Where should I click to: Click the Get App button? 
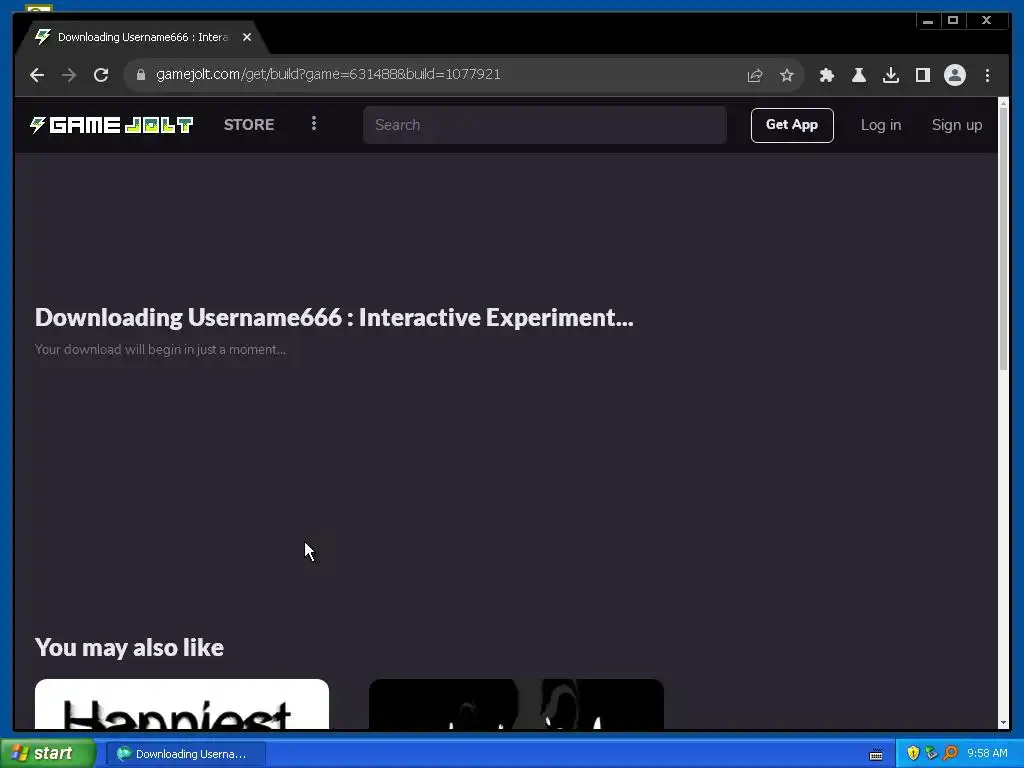click(792, 125)
